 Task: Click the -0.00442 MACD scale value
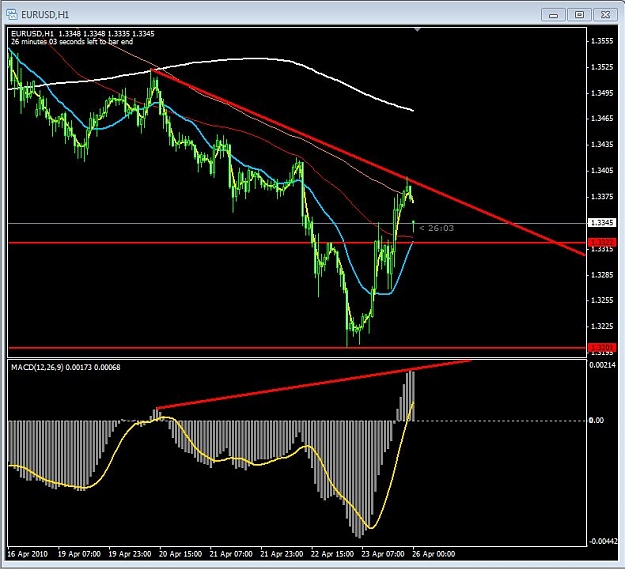603,541
